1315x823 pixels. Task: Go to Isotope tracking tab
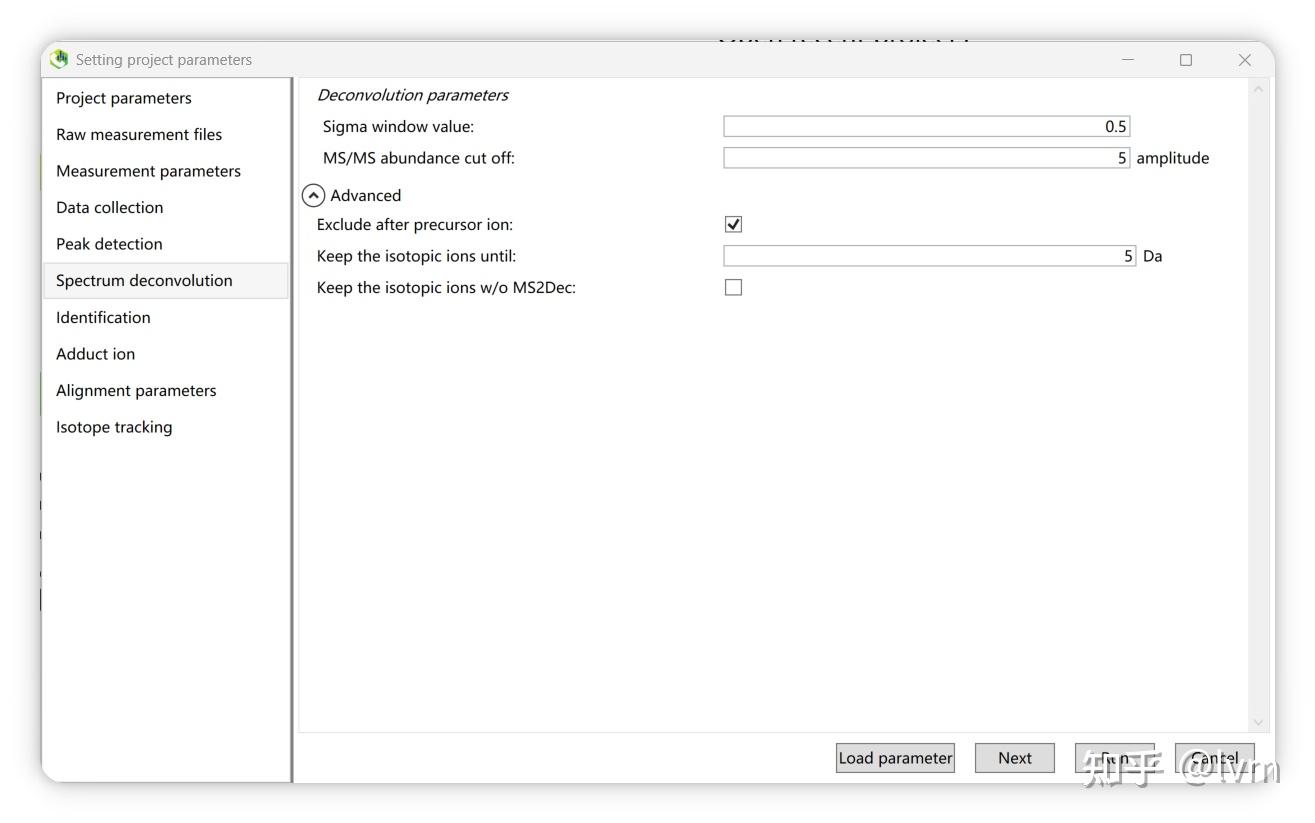(x=114, y=427)
